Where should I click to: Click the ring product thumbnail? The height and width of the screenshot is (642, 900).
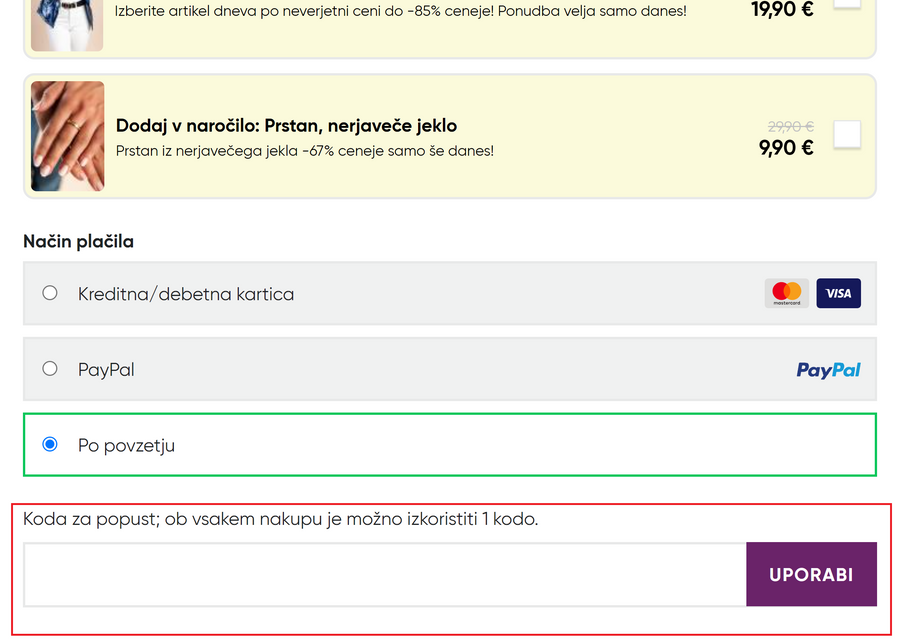click(x=68, y=136)
